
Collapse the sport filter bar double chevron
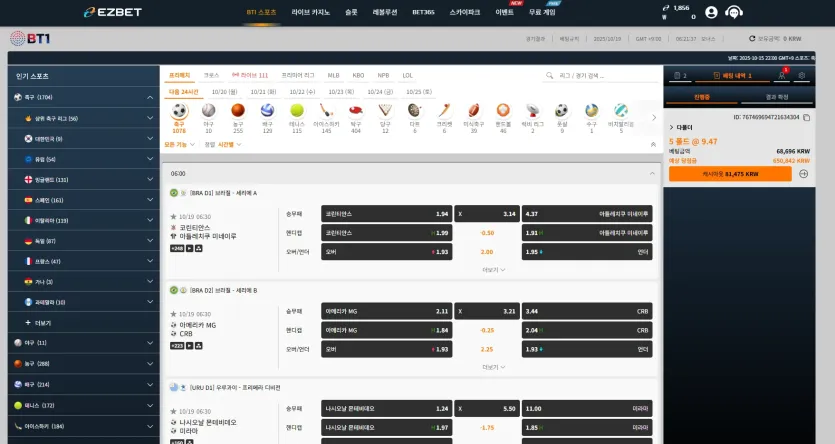coord(653,144)
